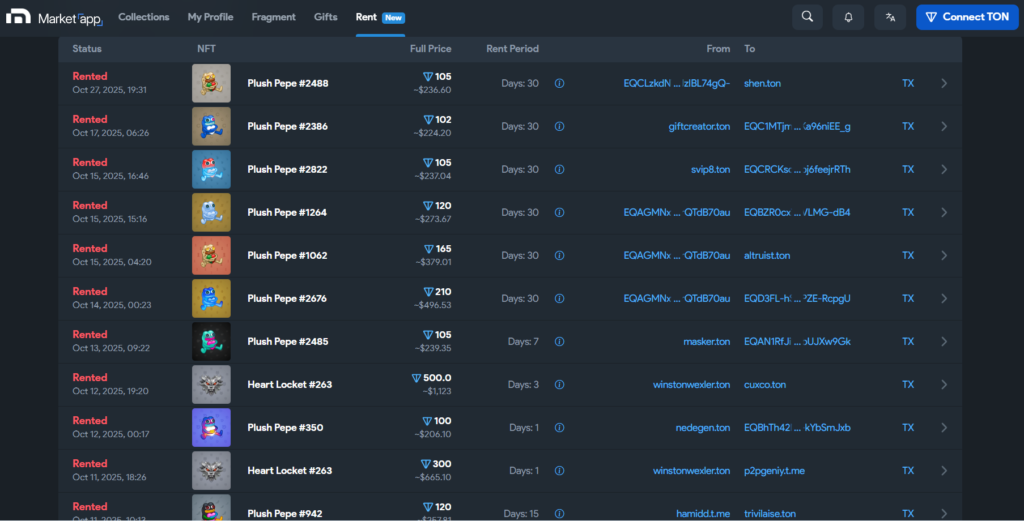The width and height of the screenshot is (1024, 521).
Task: Click info icon for Heart Locket #263 500 TON row
Action: 559,385
